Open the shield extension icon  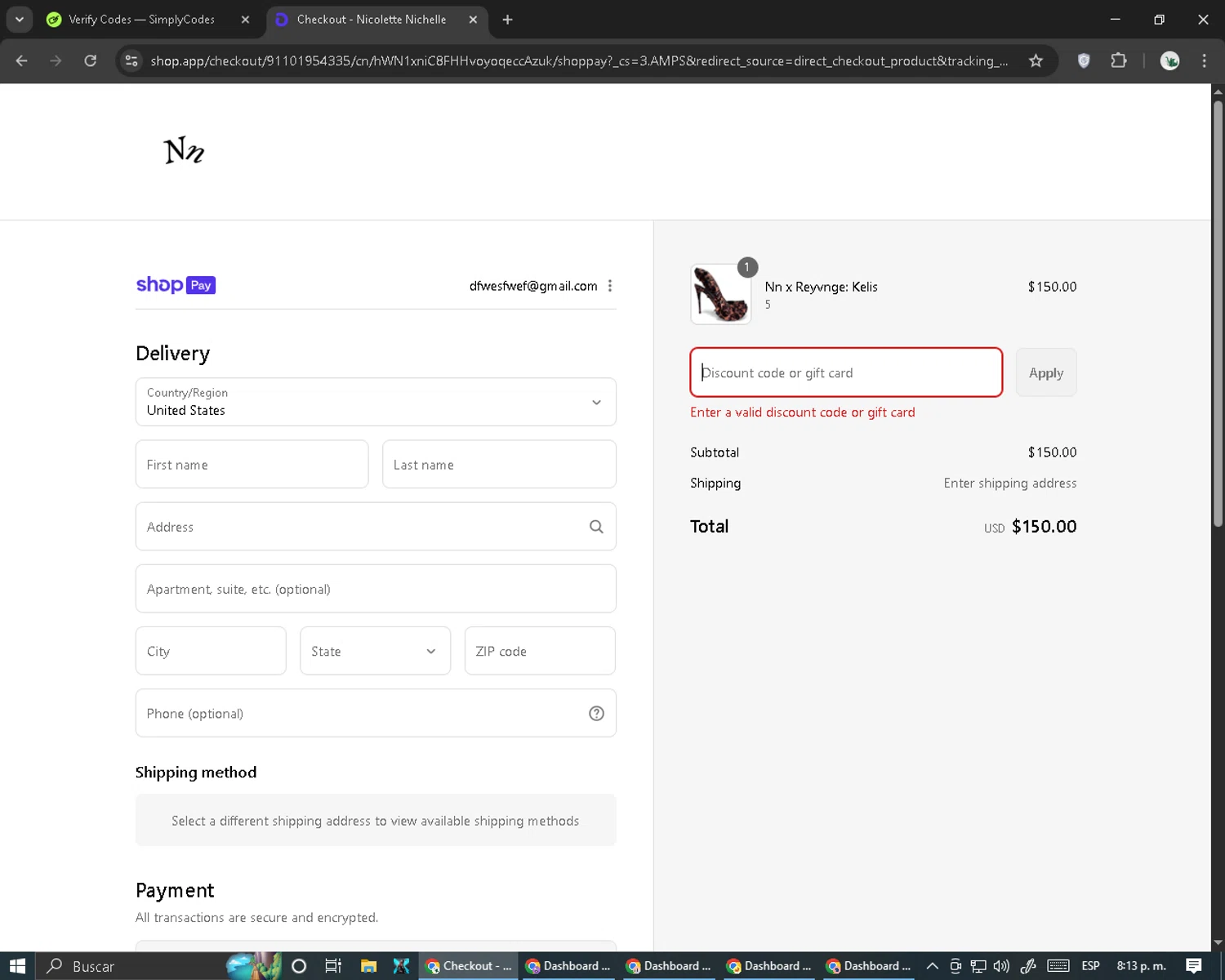(x=1084, y=60)
